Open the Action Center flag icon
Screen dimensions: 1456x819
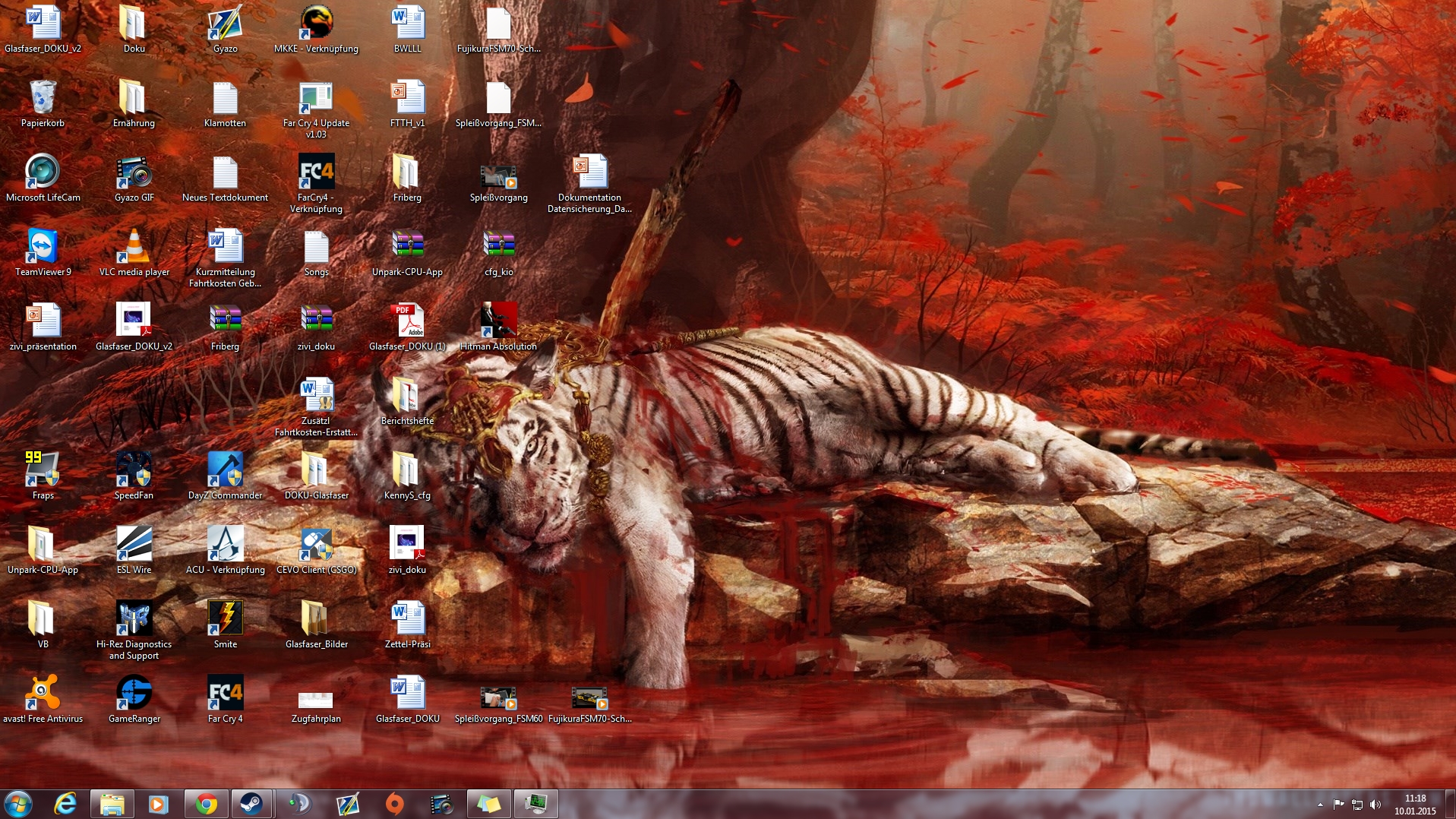click(1338, 805)
